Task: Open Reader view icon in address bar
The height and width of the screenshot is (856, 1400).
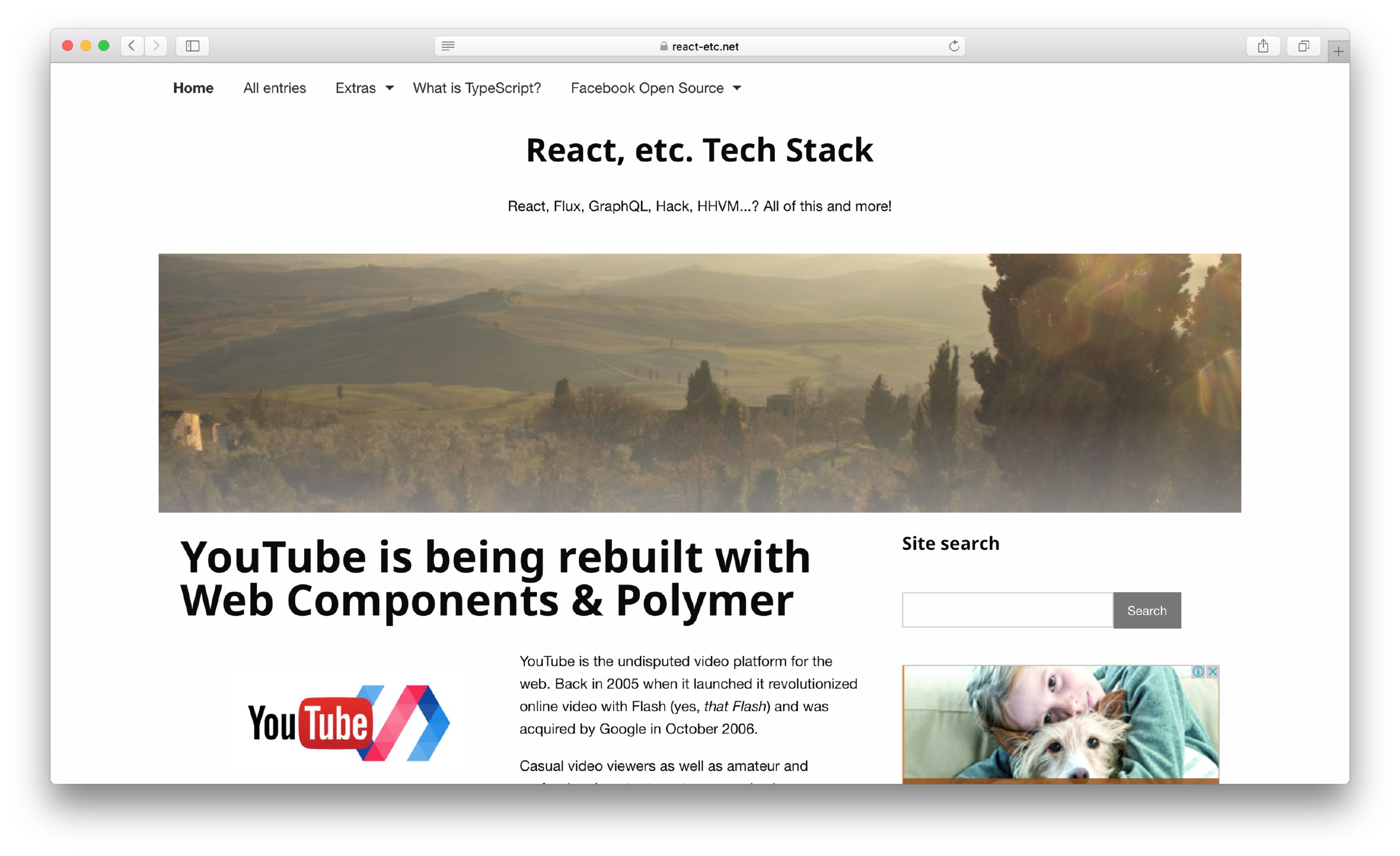Action: point(448,46)
